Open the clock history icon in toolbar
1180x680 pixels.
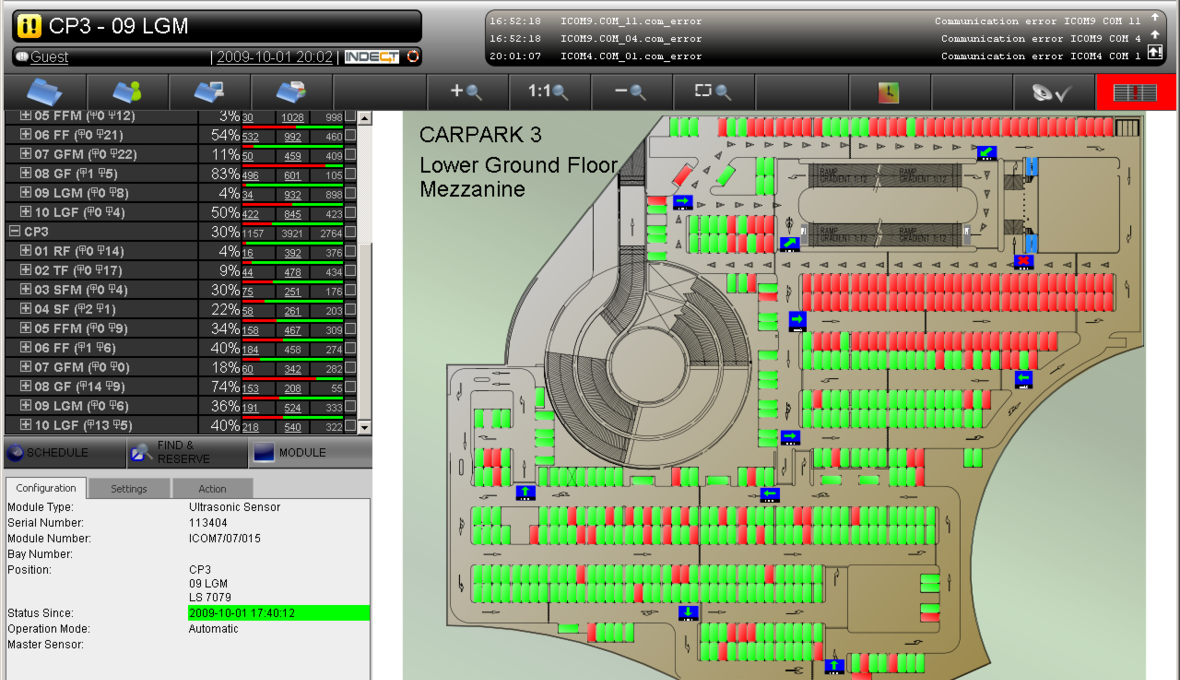click(x=889, y=92)
